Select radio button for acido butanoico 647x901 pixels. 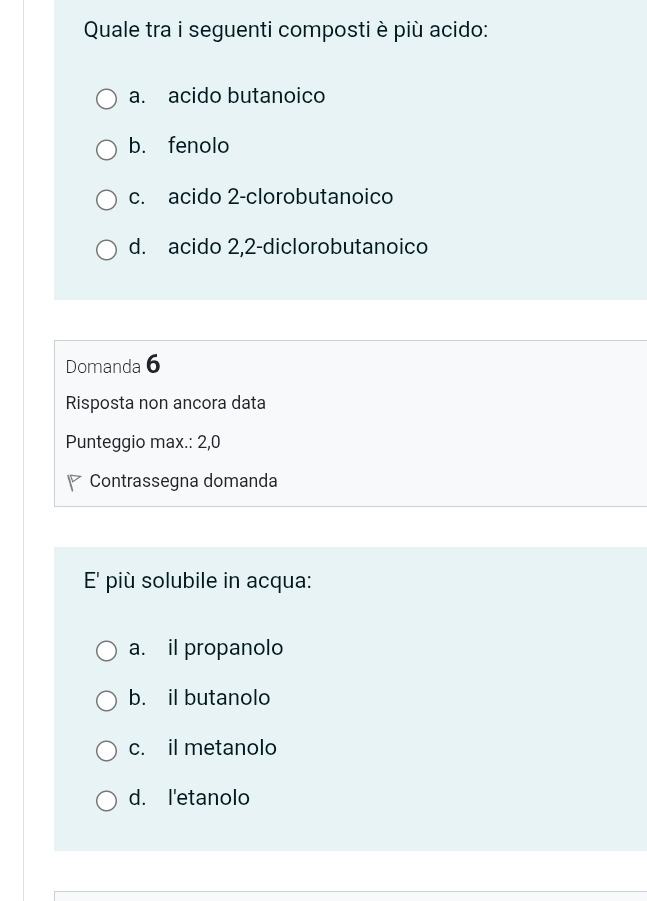106,98
